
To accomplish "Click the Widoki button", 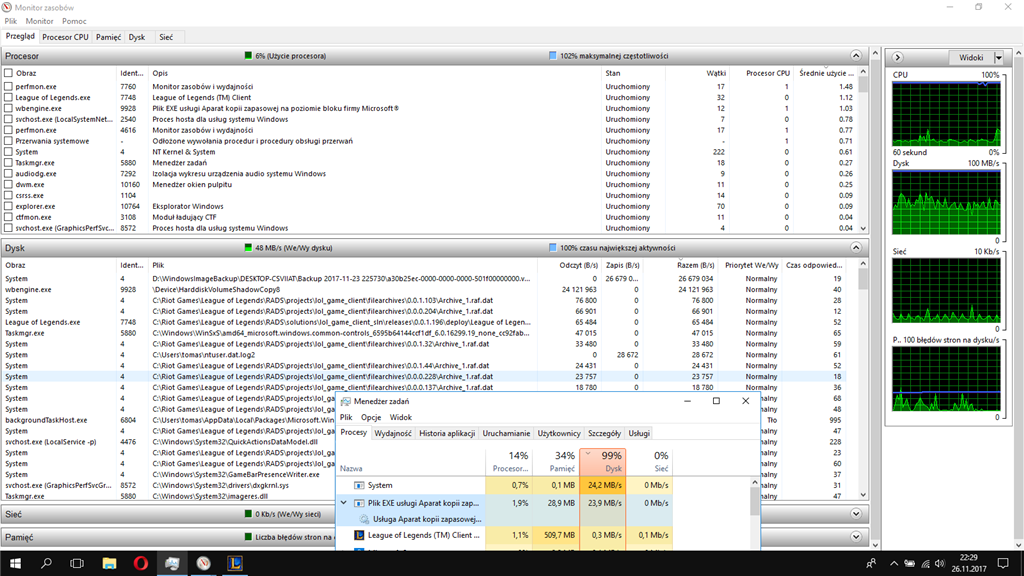I will tap(971, 57).
